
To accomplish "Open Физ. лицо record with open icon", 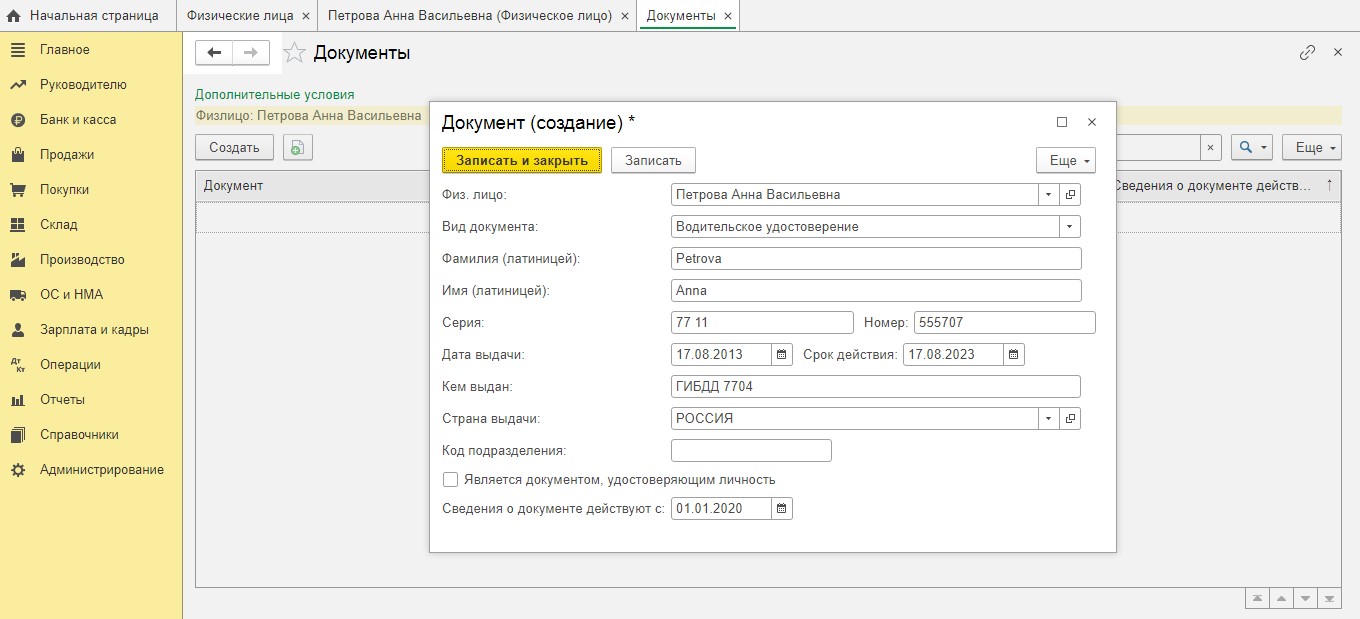I will (x=1070, y=195).
